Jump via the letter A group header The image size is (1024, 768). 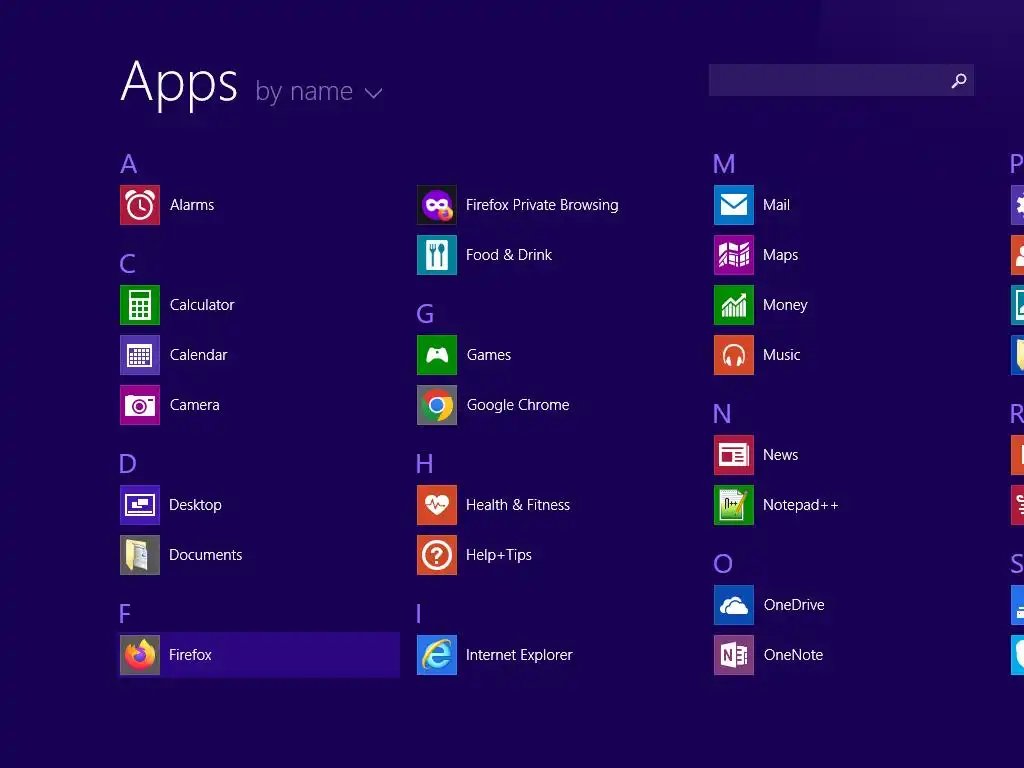tap(129, 164)
